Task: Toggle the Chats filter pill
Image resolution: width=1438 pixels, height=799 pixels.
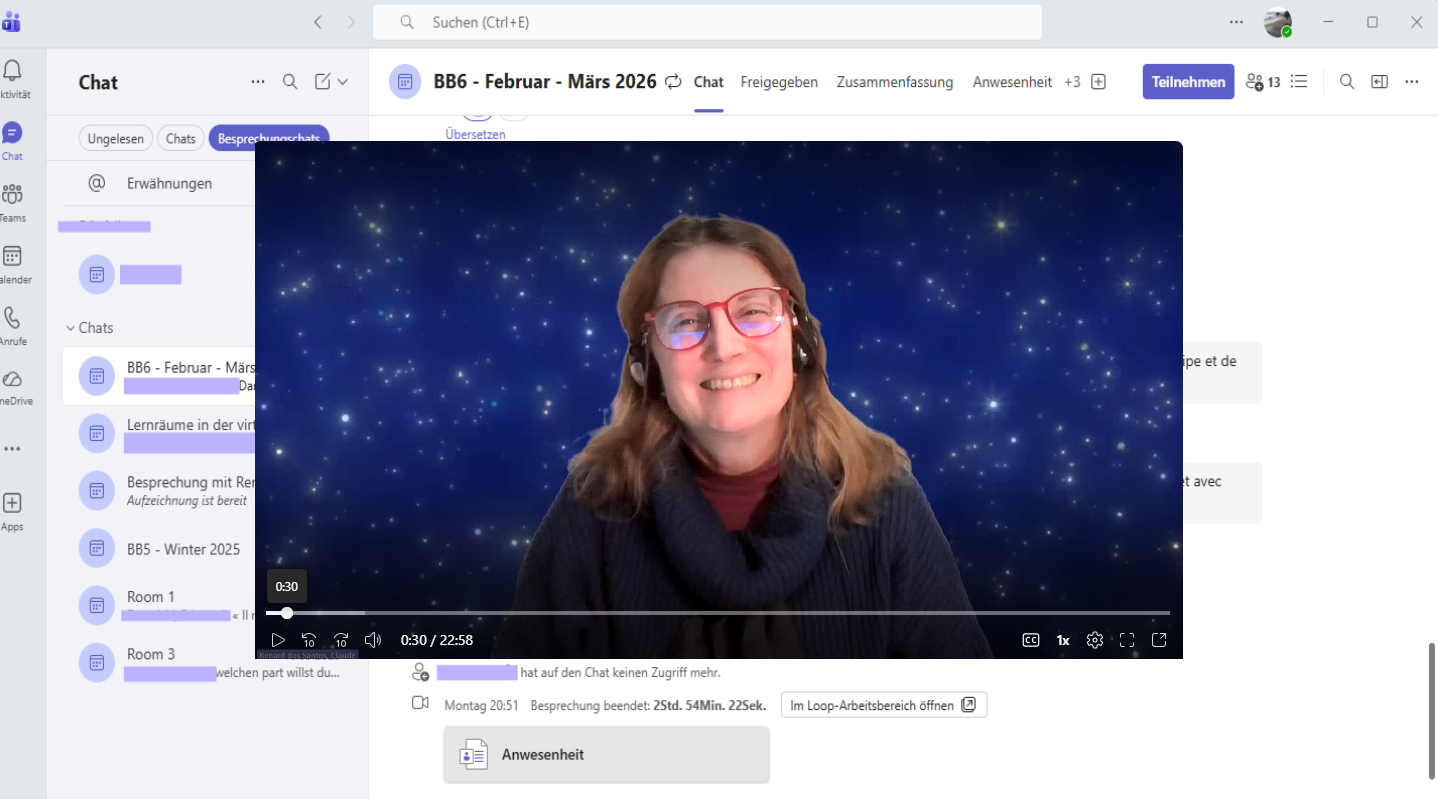Action: (181, 139)
